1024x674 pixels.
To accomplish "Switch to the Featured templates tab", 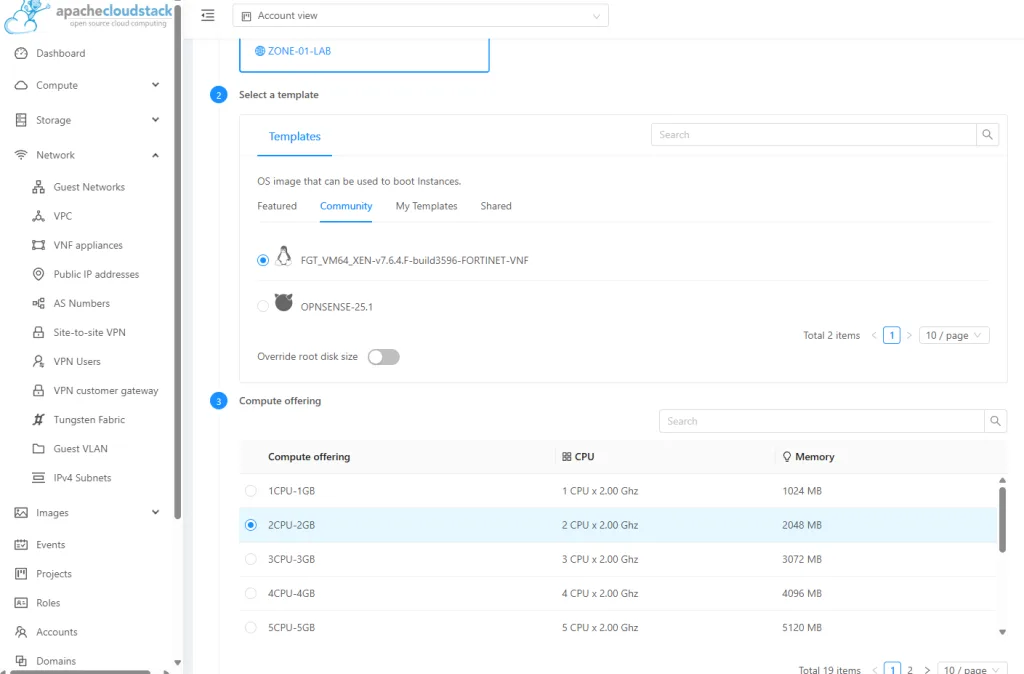I will click(277, 206).
